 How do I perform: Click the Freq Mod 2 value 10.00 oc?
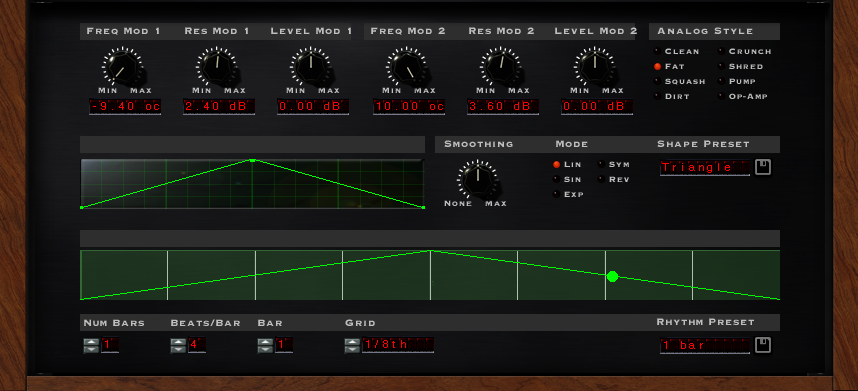pos(409,107)
